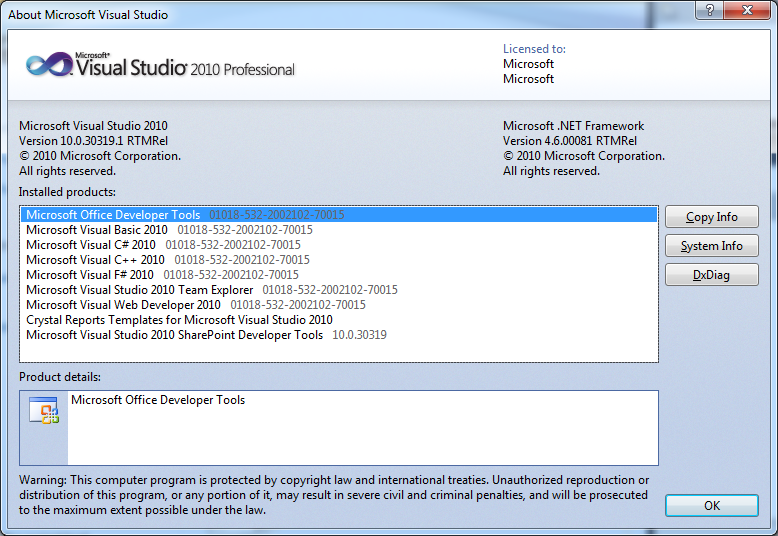Click the About Microsoft Visual Studio title bar
The width and height of the screenshot is (778, 536).
tap(300, 14)
